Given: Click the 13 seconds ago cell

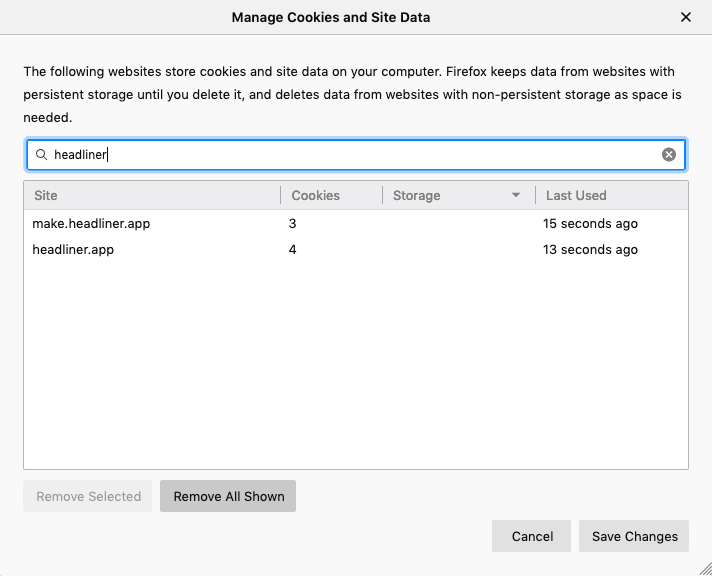Looking at the screenshot, I should pos(590,249).
